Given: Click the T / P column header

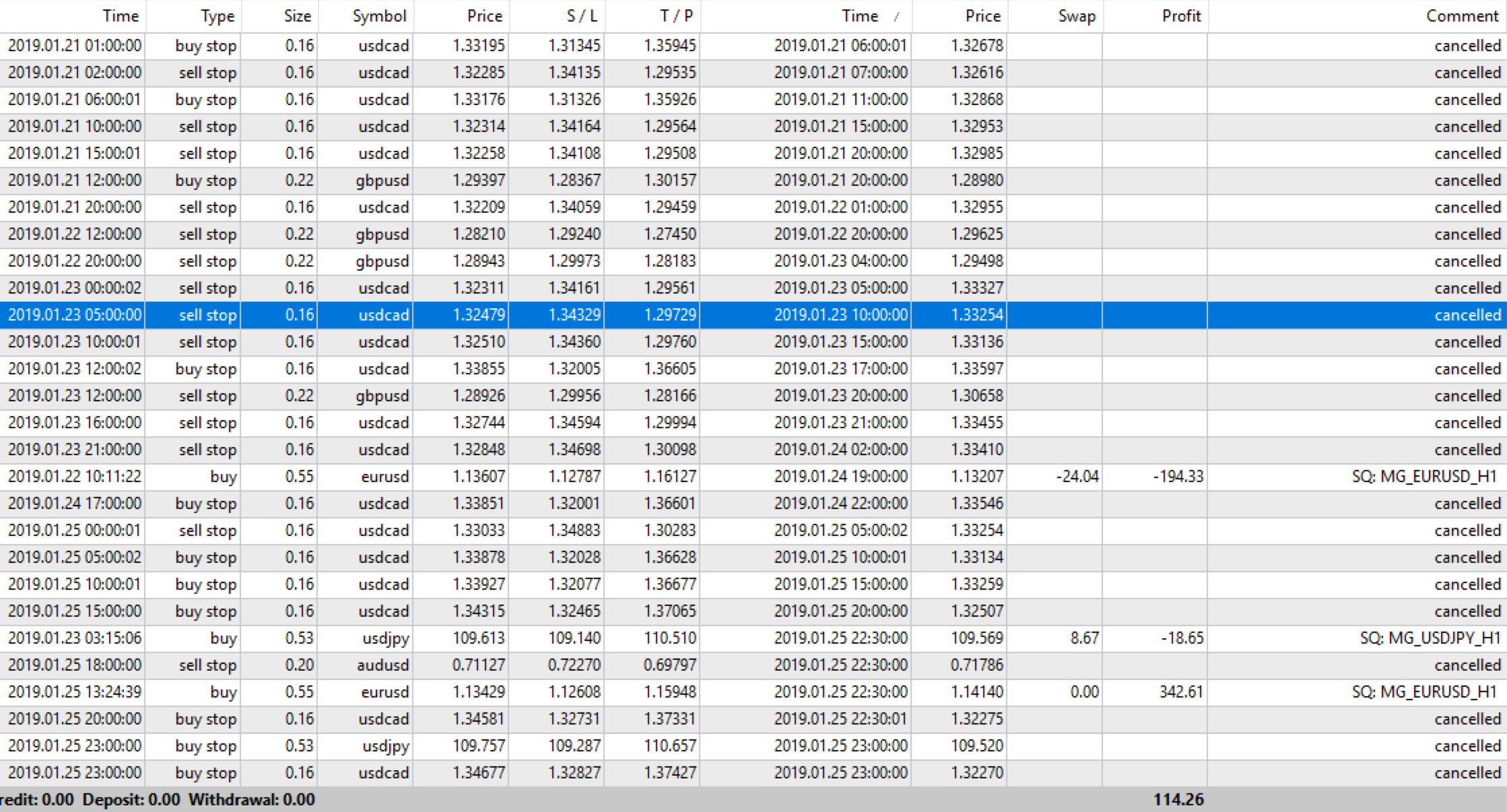Looking at the screenshot, I should click(x=675, y=16).
